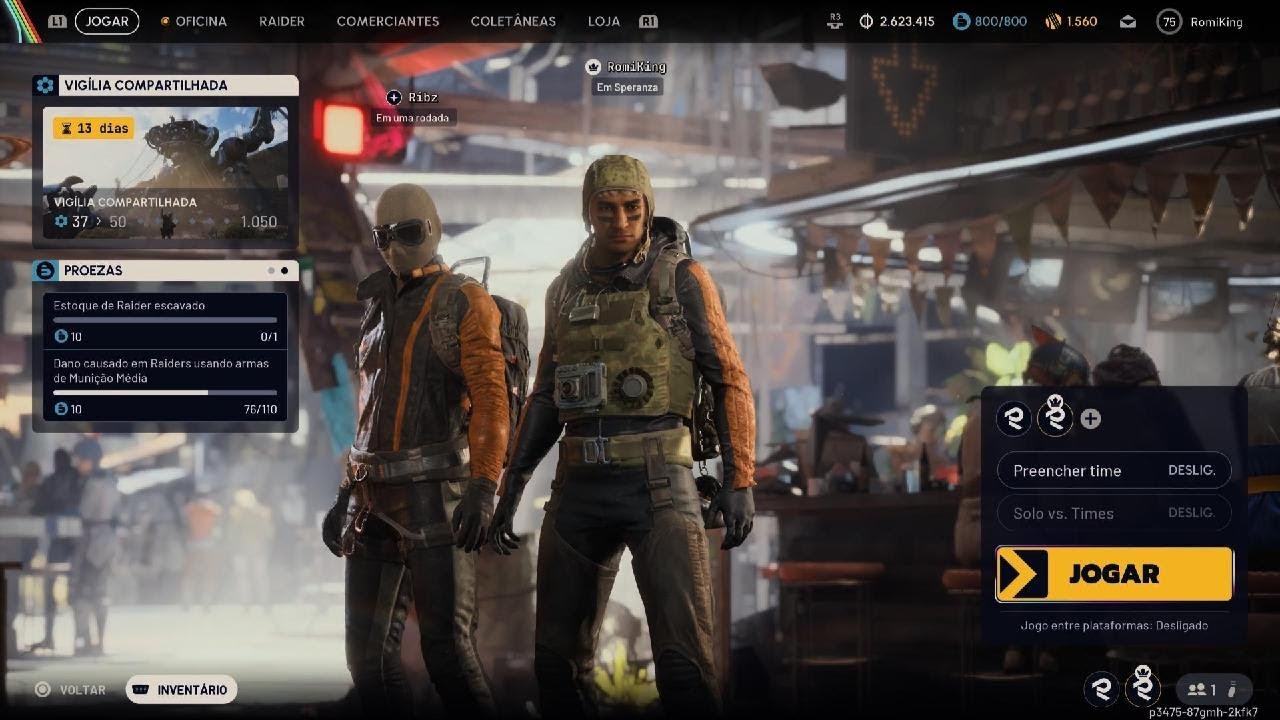Click the Proezas header icon
1280x720 pixels.
(44, 270)
